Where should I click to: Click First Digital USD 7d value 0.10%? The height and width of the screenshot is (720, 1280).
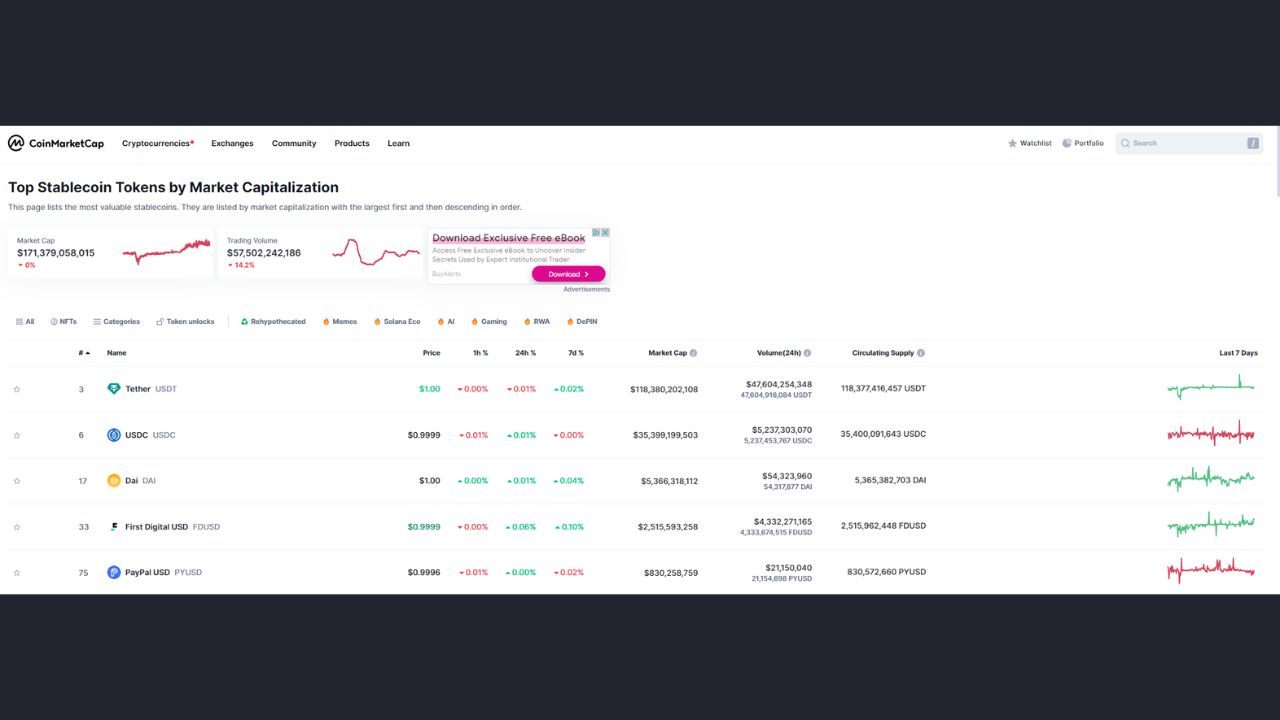(x=569, y=527)
